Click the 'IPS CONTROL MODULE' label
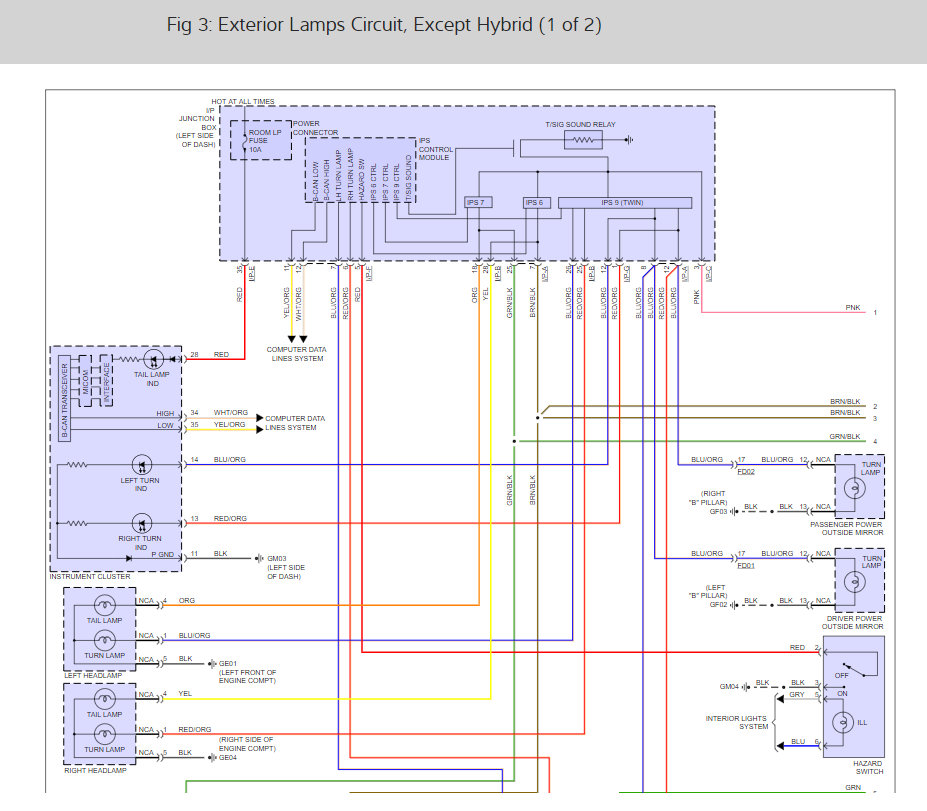927x811 pixels. click(x=436, y=149)
